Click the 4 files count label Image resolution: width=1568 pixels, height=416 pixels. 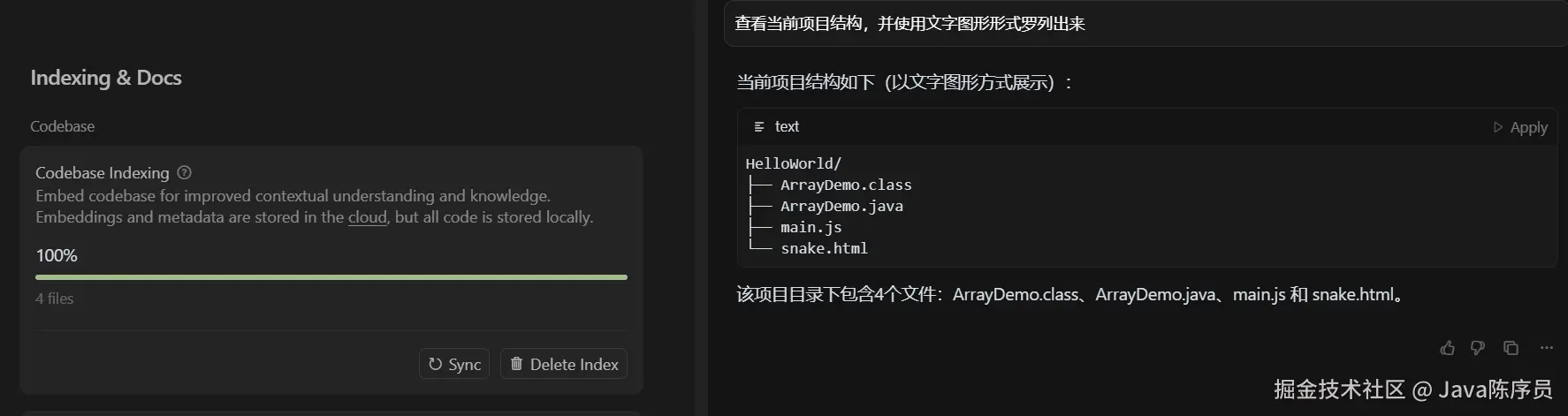pos(55,299)
